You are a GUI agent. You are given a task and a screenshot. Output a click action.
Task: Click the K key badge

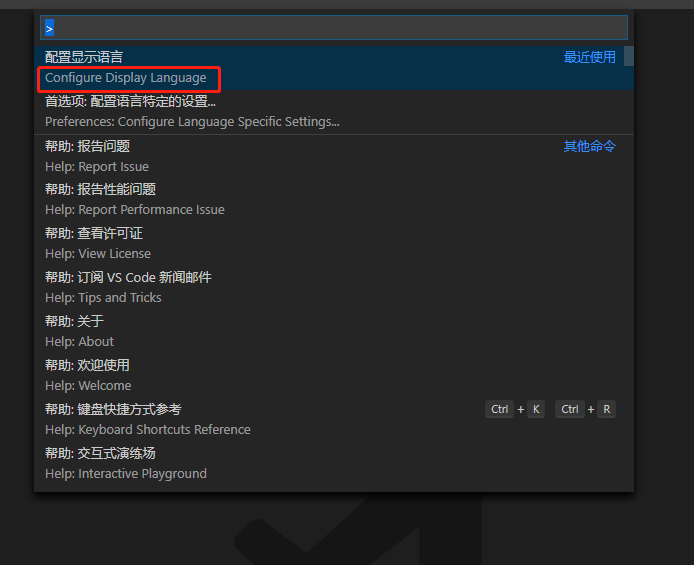tap(536, 409)
